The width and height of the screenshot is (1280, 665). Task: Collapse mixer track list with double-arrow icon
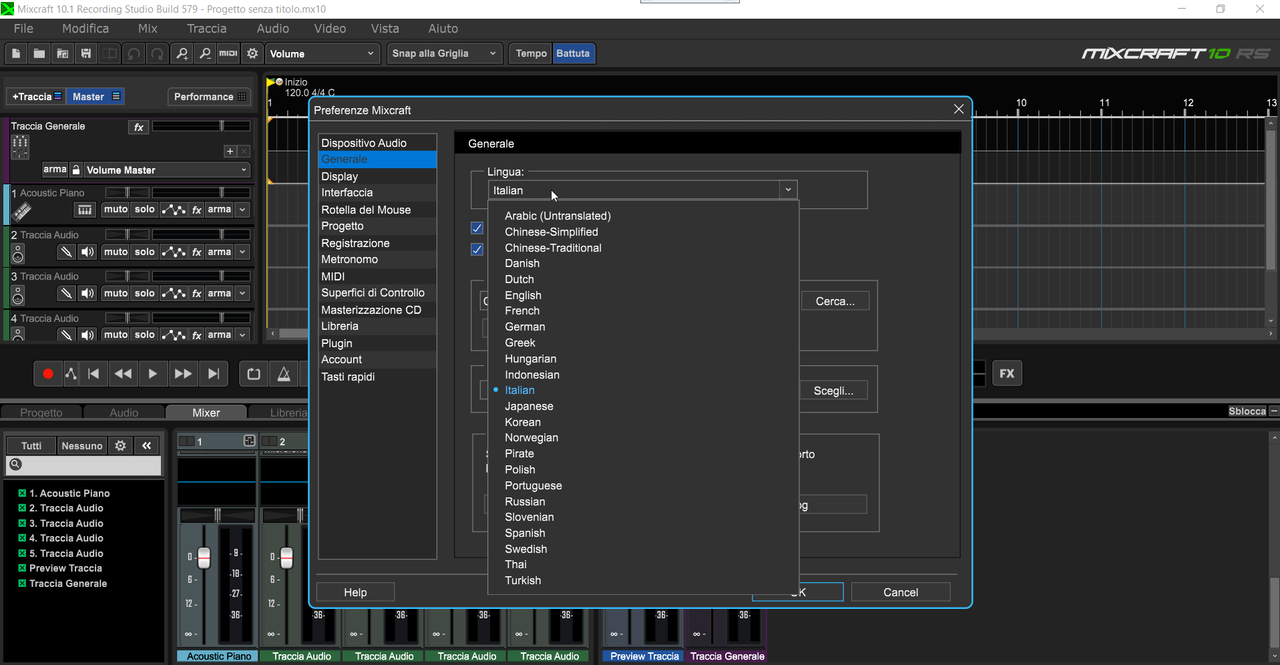pyautogui.click(x=147, y=446)
